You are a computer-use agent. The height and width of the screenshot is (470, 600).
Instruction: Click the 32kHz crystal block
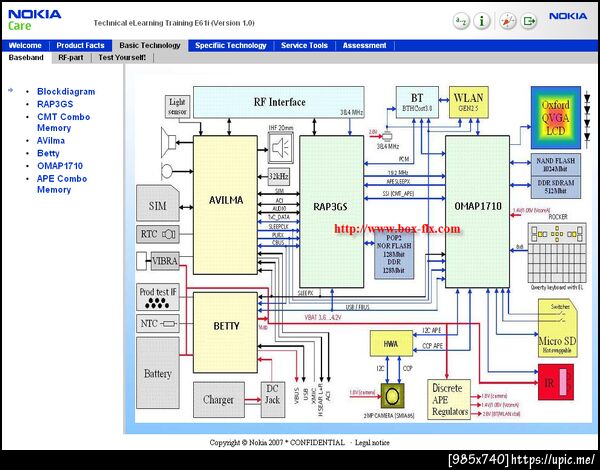[279, 177]
